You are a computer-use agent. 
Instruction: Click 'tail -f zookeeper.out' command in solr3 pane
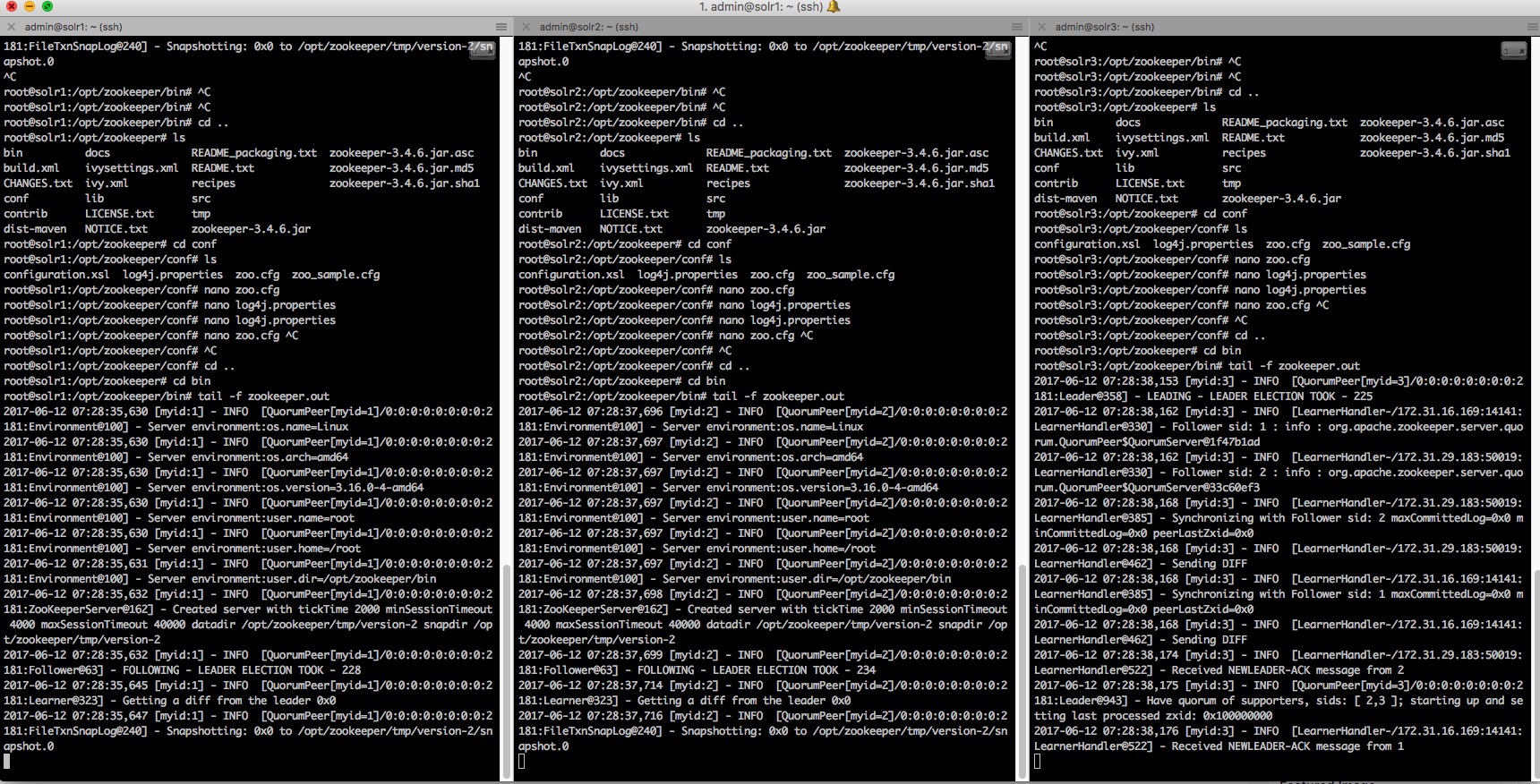click(1294, 366)
